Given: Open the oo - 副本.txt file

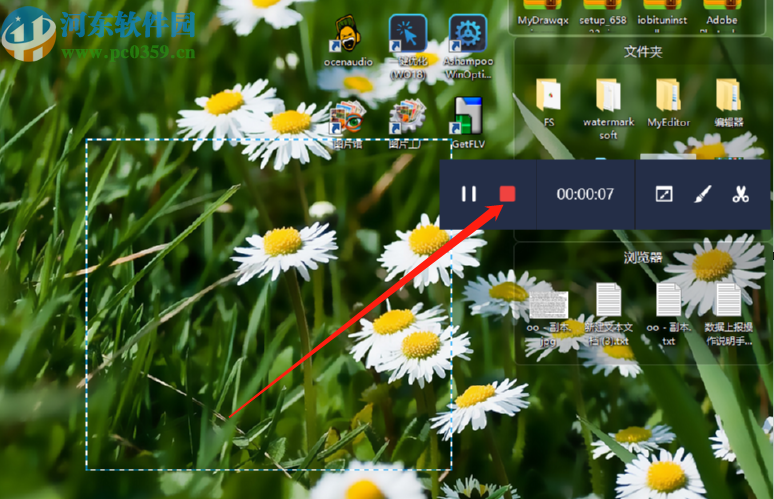Looking at the screenshot, I should click(668, 314).
